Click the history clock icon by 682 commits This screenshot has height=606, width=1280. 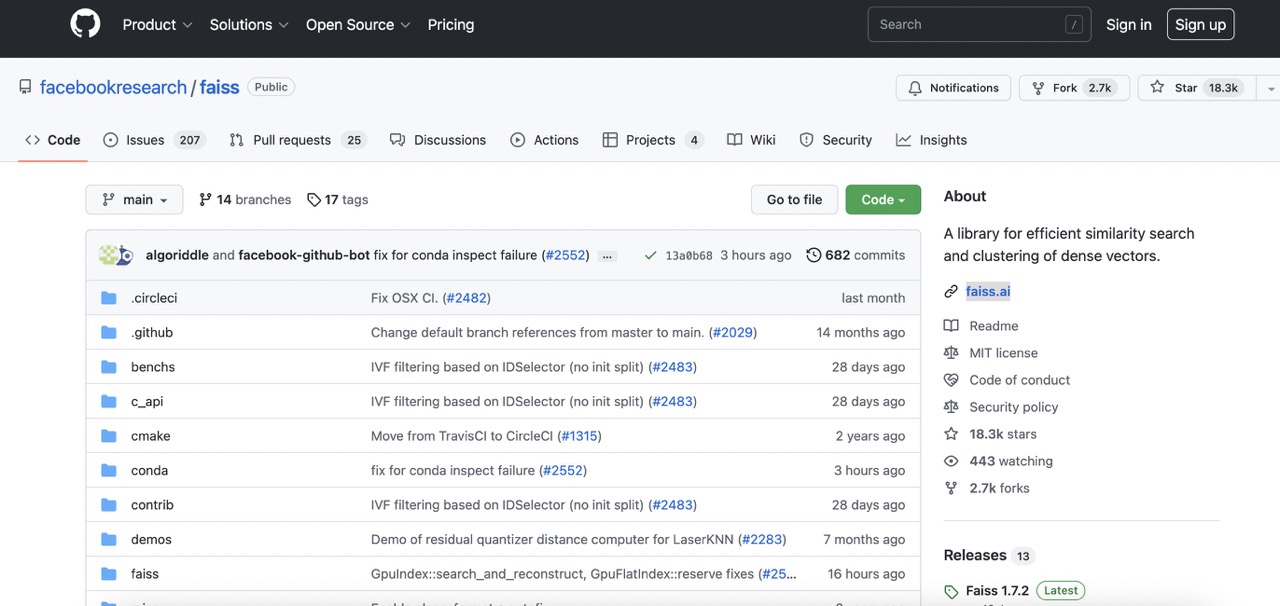pos(813,255)
